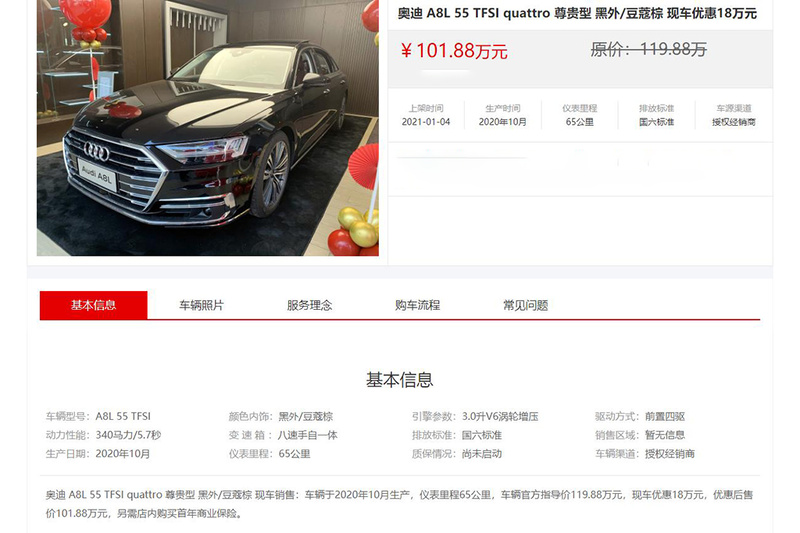Switch to the 车辆照片 tab

click(x=202, y=305)
